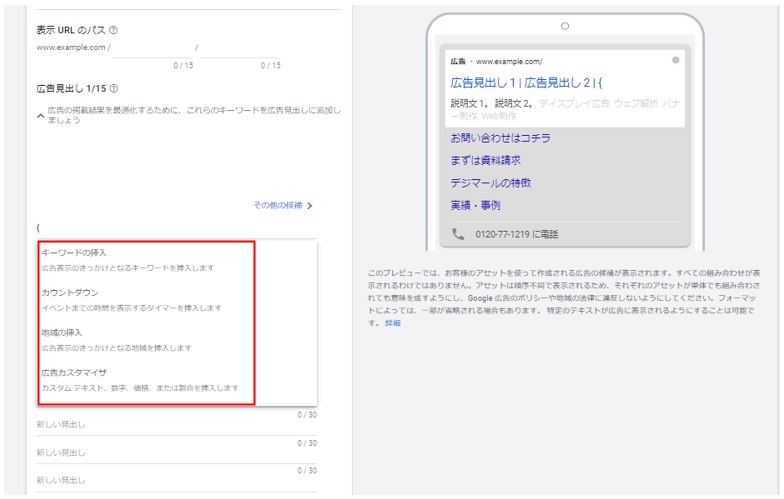
Task: Click preview headline 広告見出し 1
Action: pyautogui.click(x=482, y=82)
